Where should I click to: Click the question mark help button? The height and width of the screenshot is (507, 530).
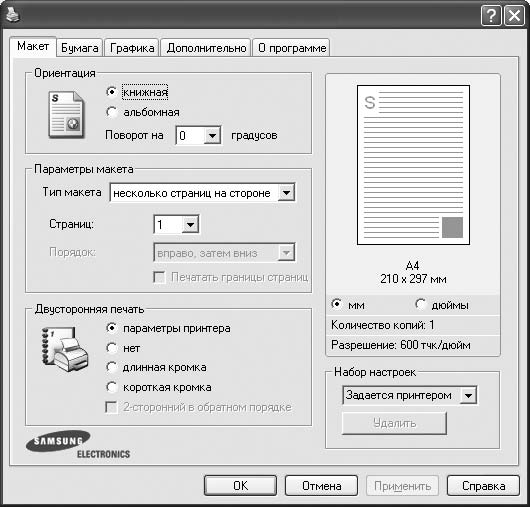pyautogui.click(x=491, y=16)
